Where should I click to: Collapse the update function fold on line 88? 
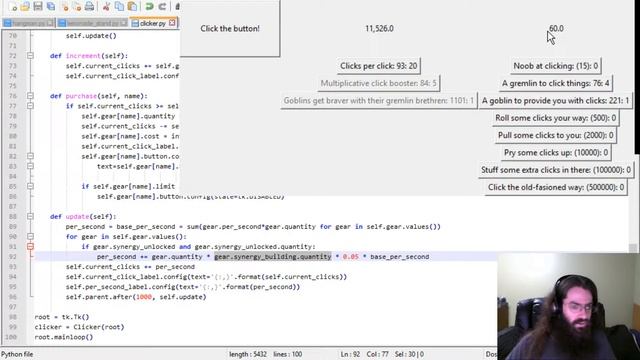31,216
